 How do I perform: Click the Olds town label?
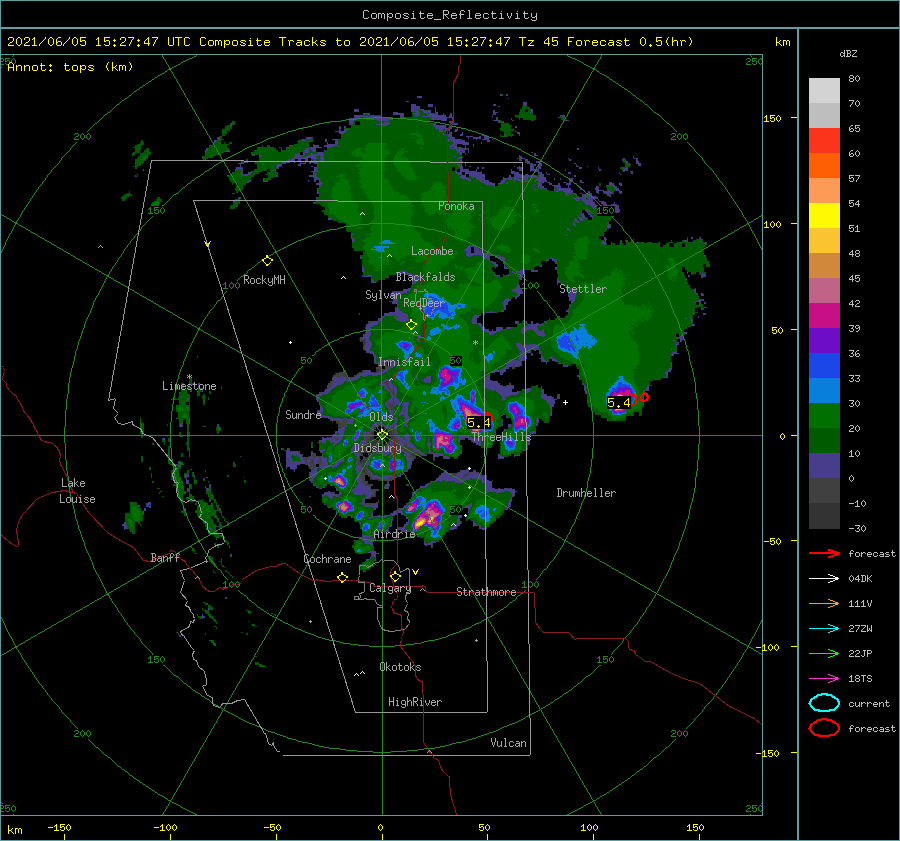pyautogui.click(x=381, y=417)
